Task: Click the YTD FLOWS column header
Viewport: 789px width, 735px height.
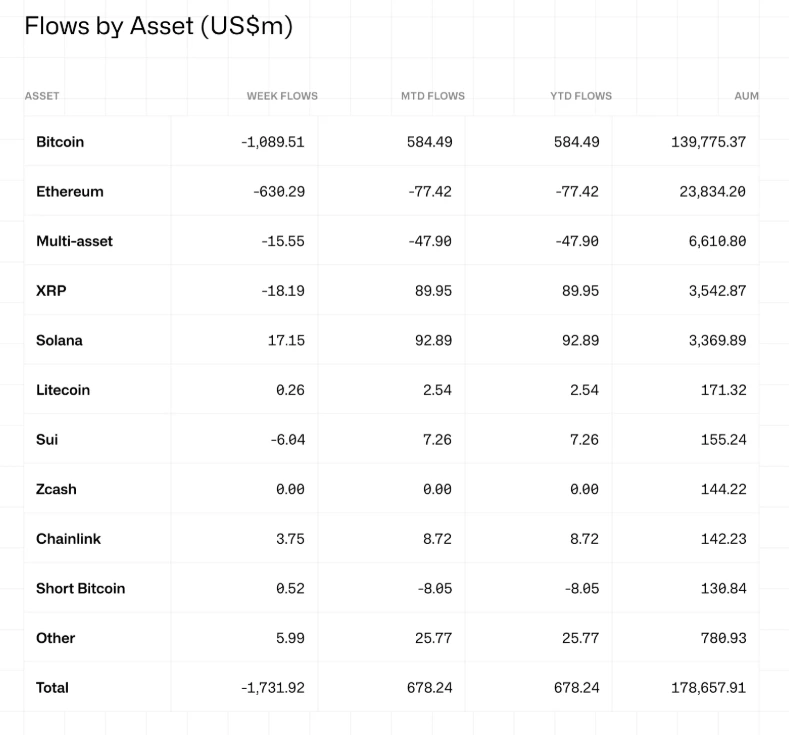Action: tap(580, 96)
